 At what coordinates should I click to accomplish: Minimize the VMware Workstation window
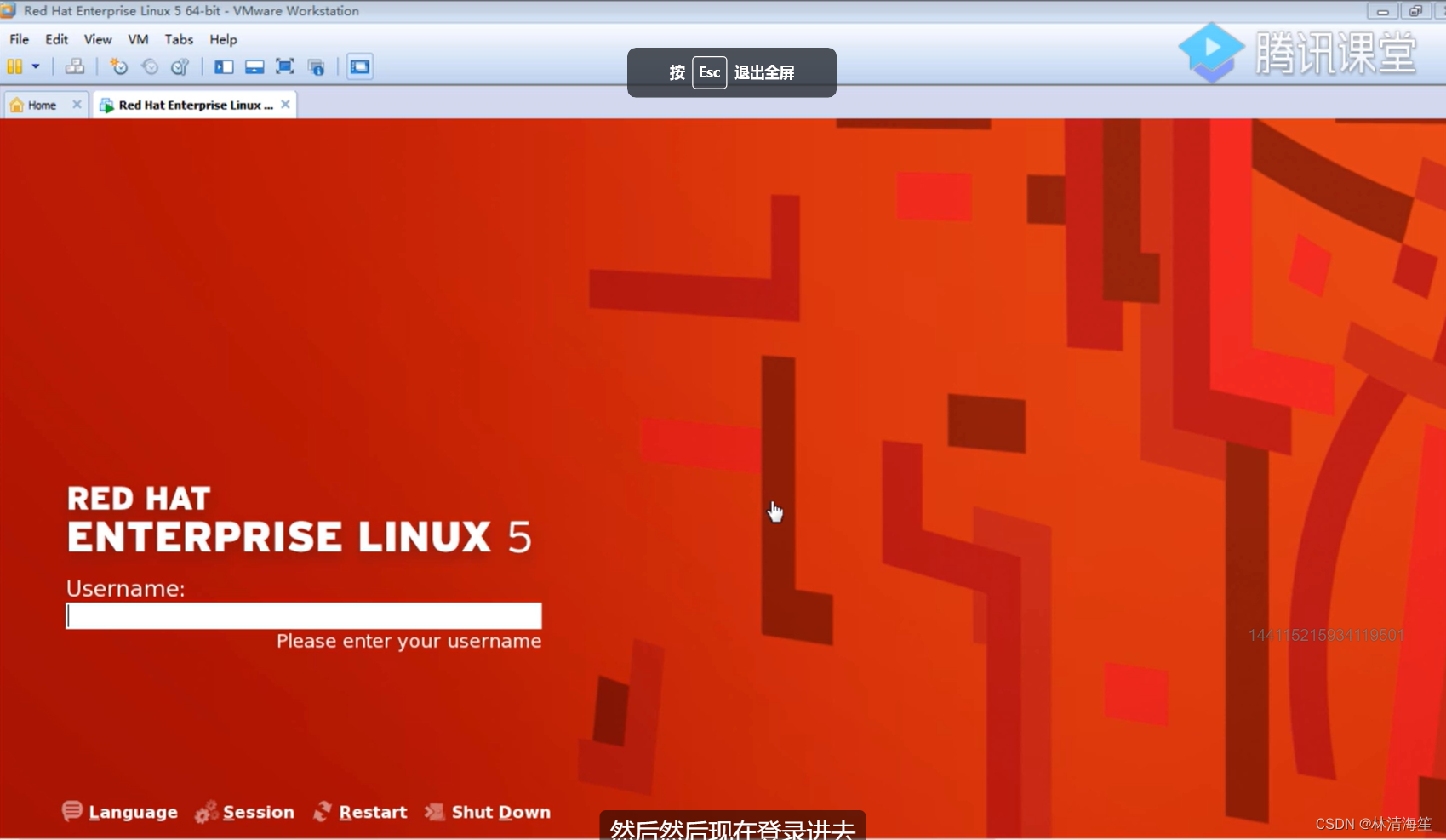tap(1382, 11)
